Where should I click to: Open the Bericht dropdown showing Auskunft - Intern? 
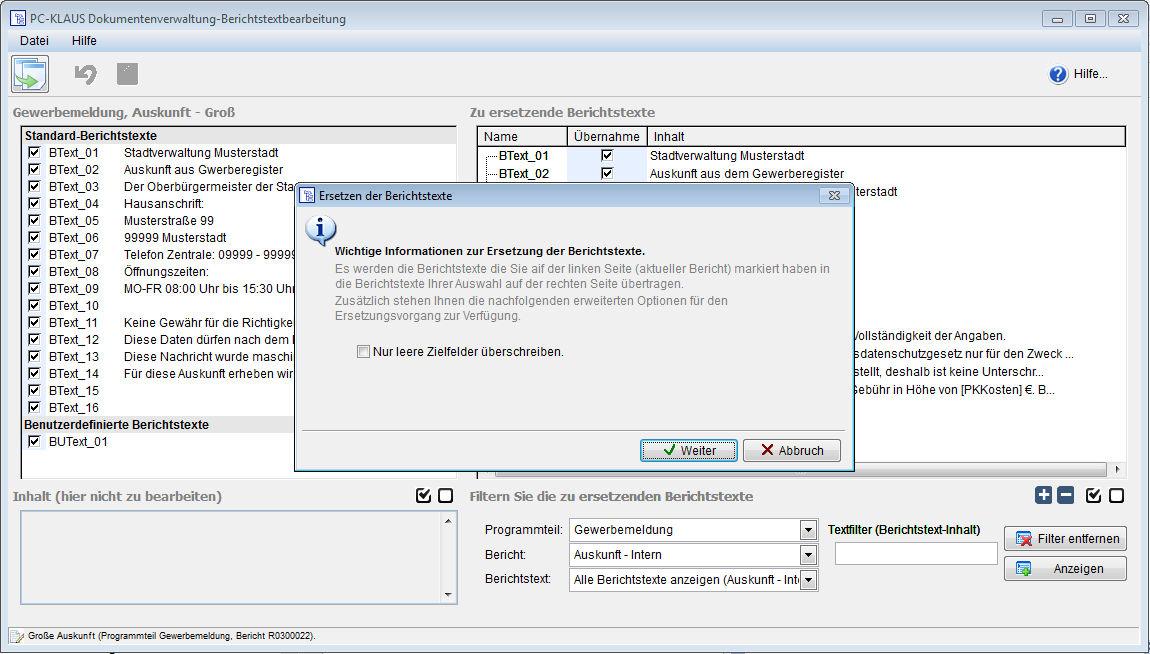808,555
